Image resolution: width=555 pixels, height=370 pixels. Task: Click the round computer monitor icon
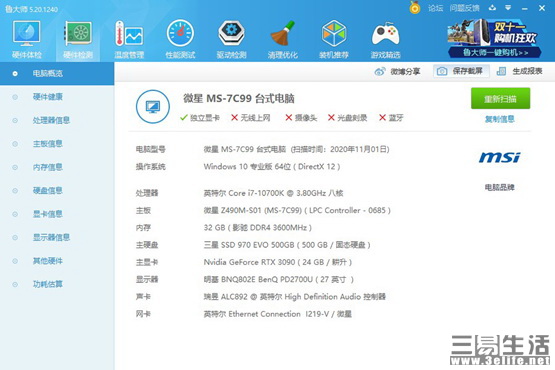[x=153, y=107]
